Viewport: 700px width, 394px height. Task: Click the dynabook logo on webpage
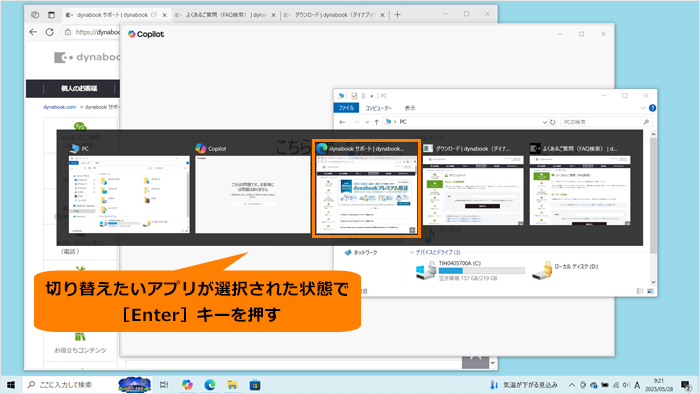(x=87, y=58)
